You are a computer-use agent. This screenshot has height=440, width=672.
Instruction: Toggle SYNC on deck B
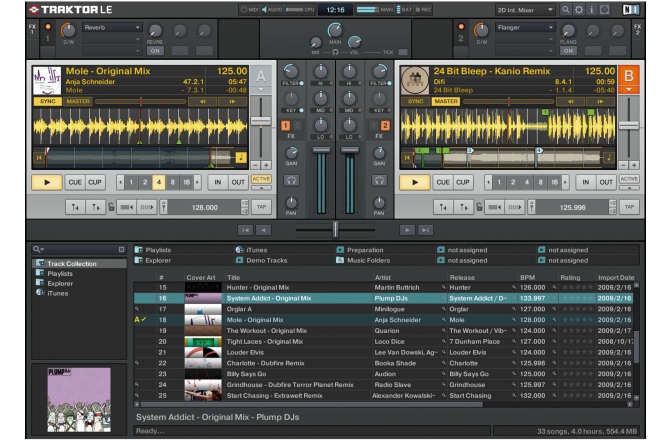tap(415, 102)
